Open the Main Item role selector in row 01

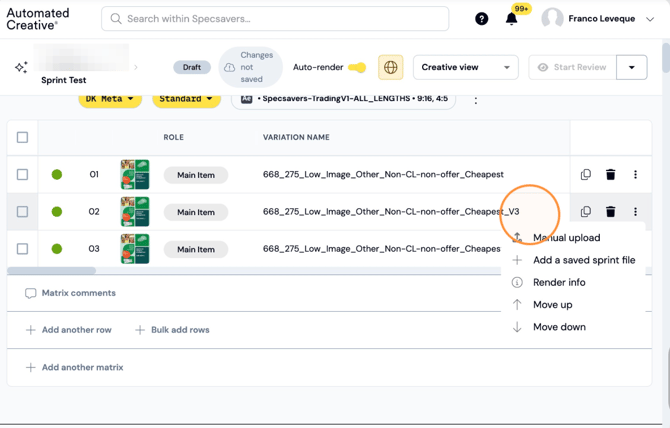pos(196,175)
